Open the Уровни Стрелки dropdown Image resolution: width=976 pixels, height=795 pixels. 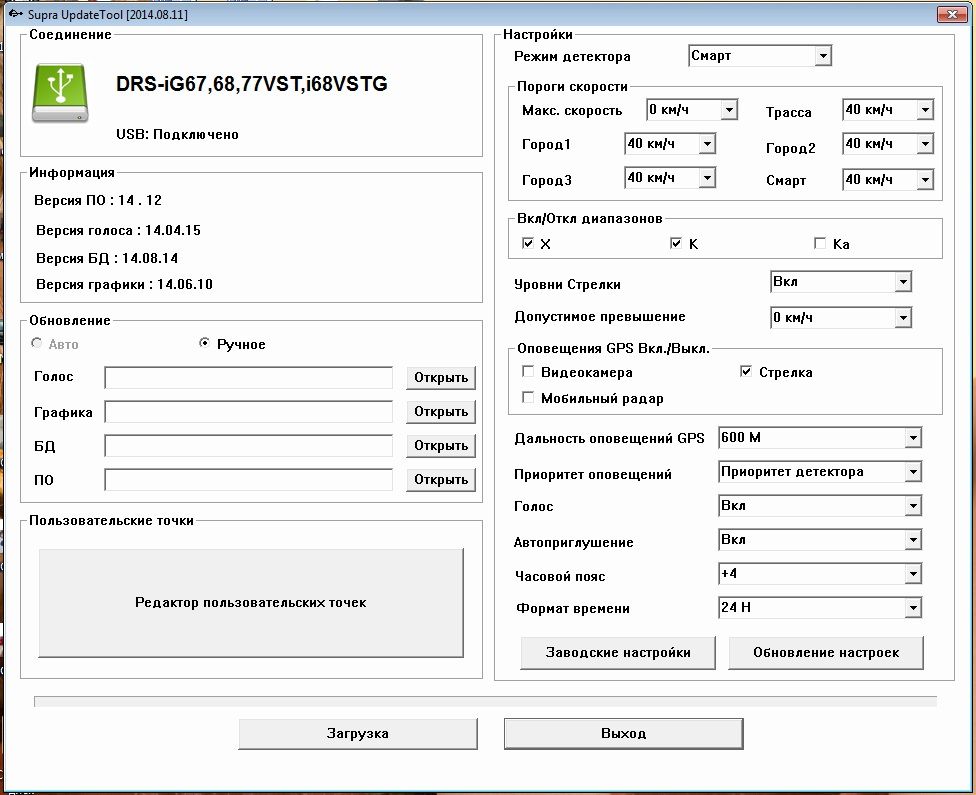point(841,282)
